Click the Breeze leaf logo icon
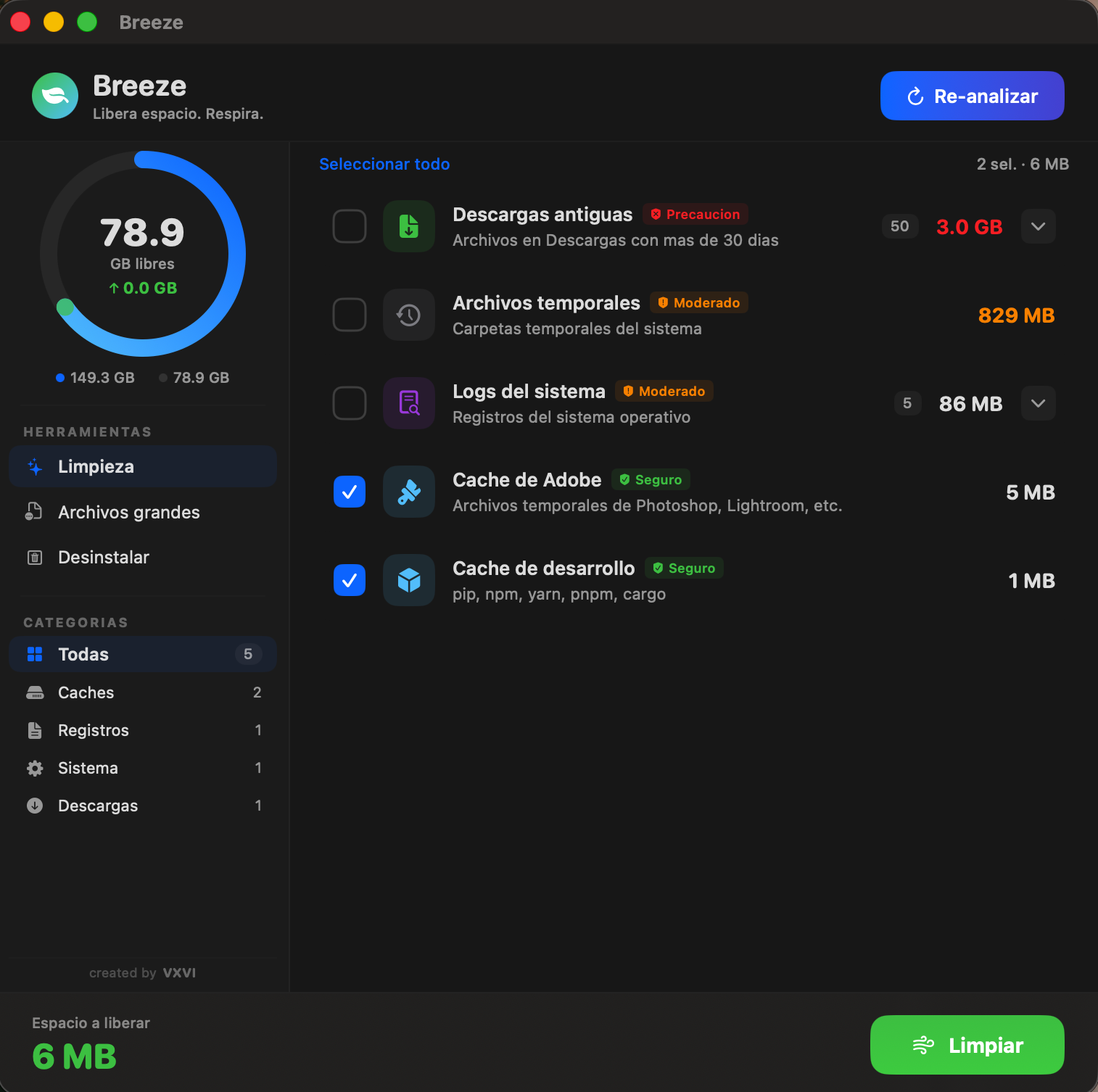1098x1092 pixels. 55,96
